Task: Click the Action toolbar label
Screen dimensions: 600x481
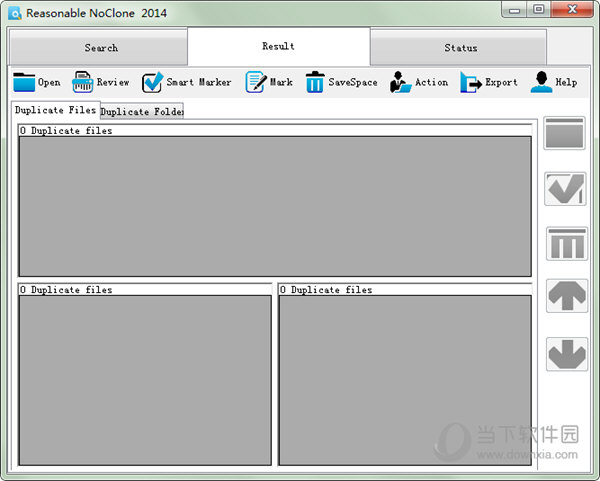Action: pyautogui.click(x=432, y=82)
